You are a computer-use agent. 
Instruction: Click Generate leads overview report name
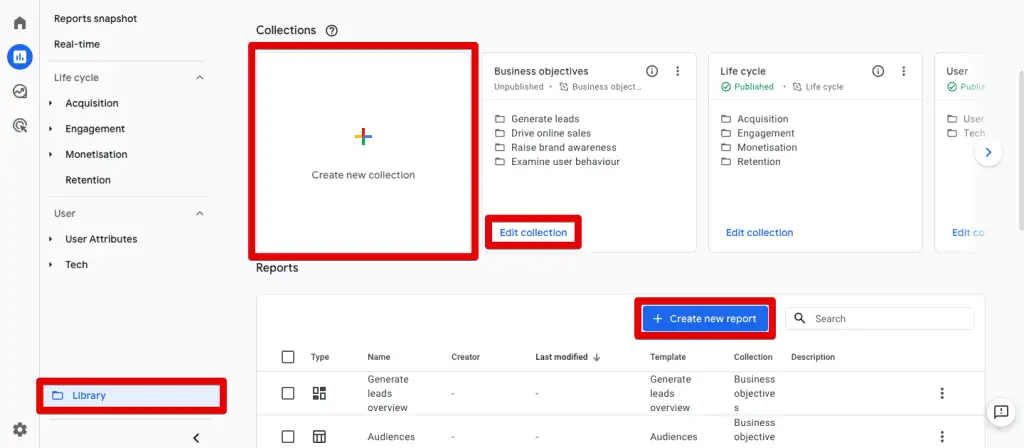point(388,393)
